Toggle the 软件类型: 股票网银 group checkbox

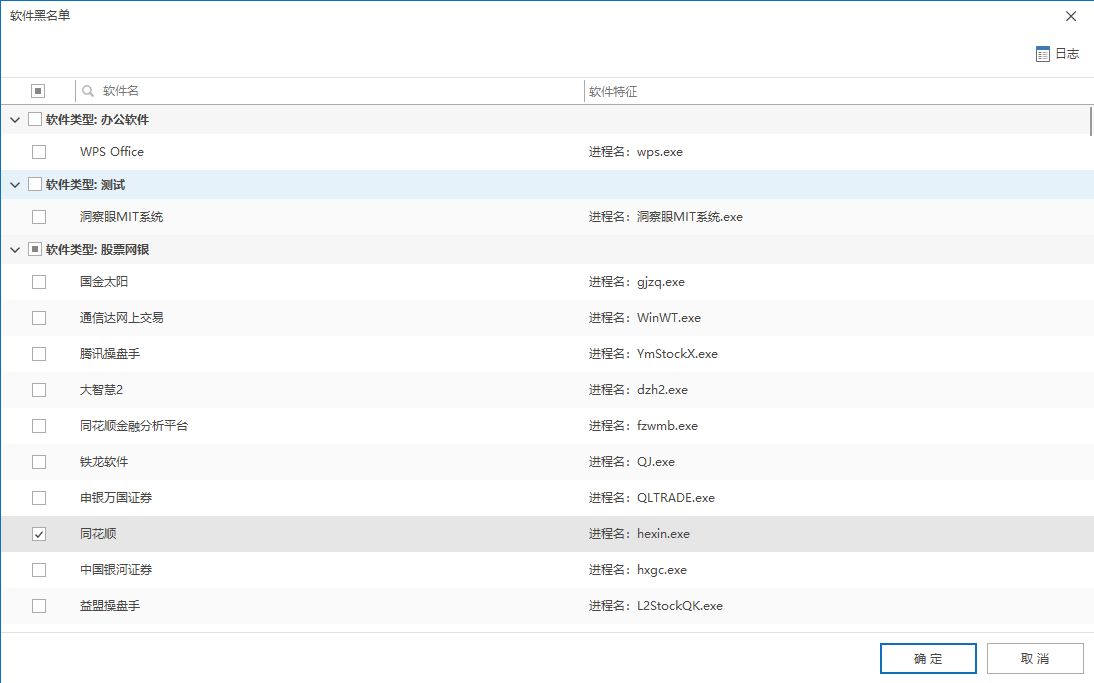click(x=35, y=249)
